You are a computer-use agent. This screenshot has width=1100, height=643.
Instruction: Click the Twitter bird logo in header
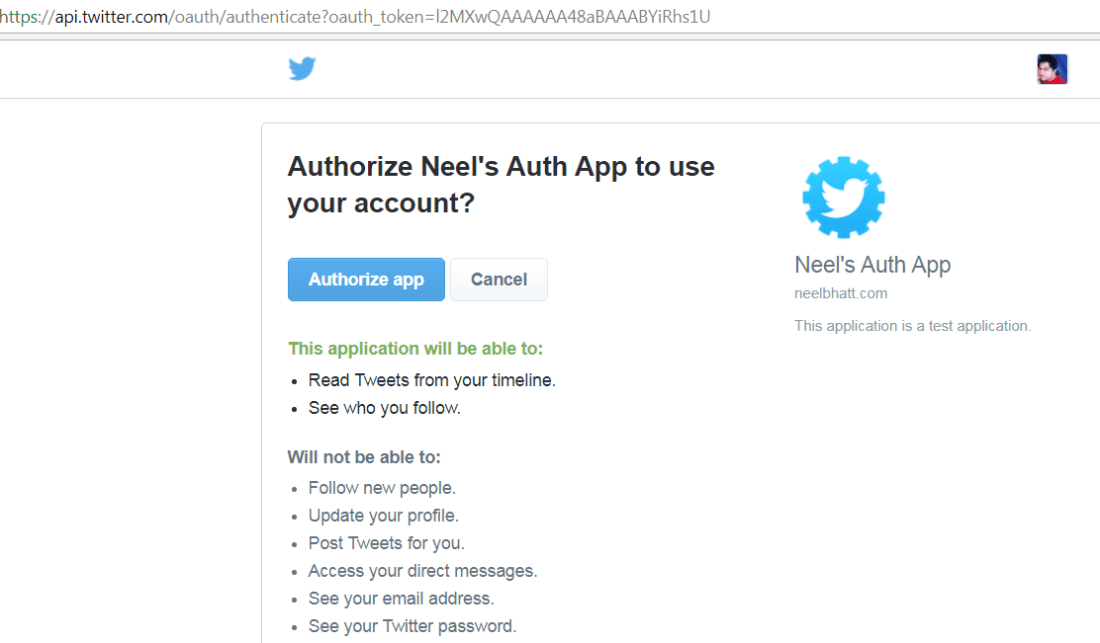click(302, 69)
